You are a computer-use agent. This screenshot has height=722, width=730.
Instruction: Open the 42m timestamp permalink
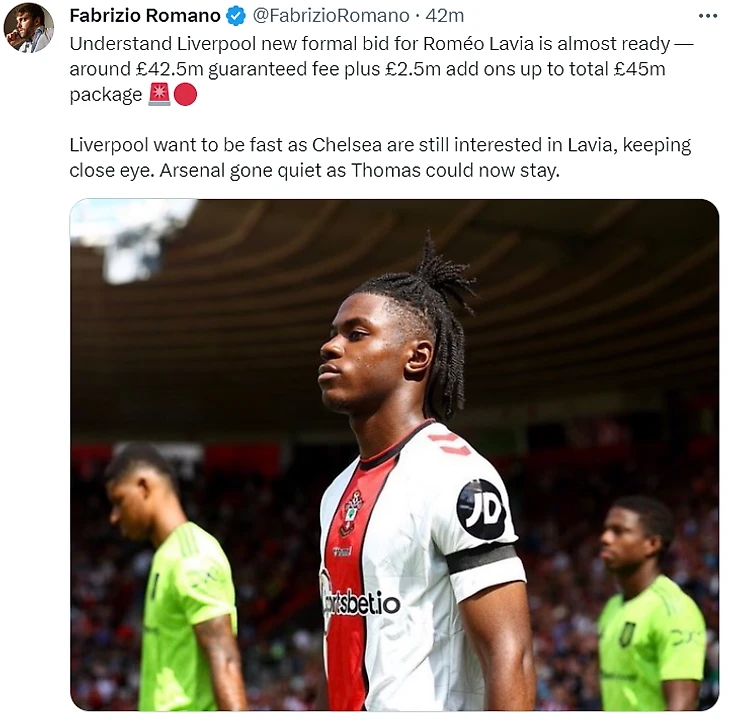(445, 16)
